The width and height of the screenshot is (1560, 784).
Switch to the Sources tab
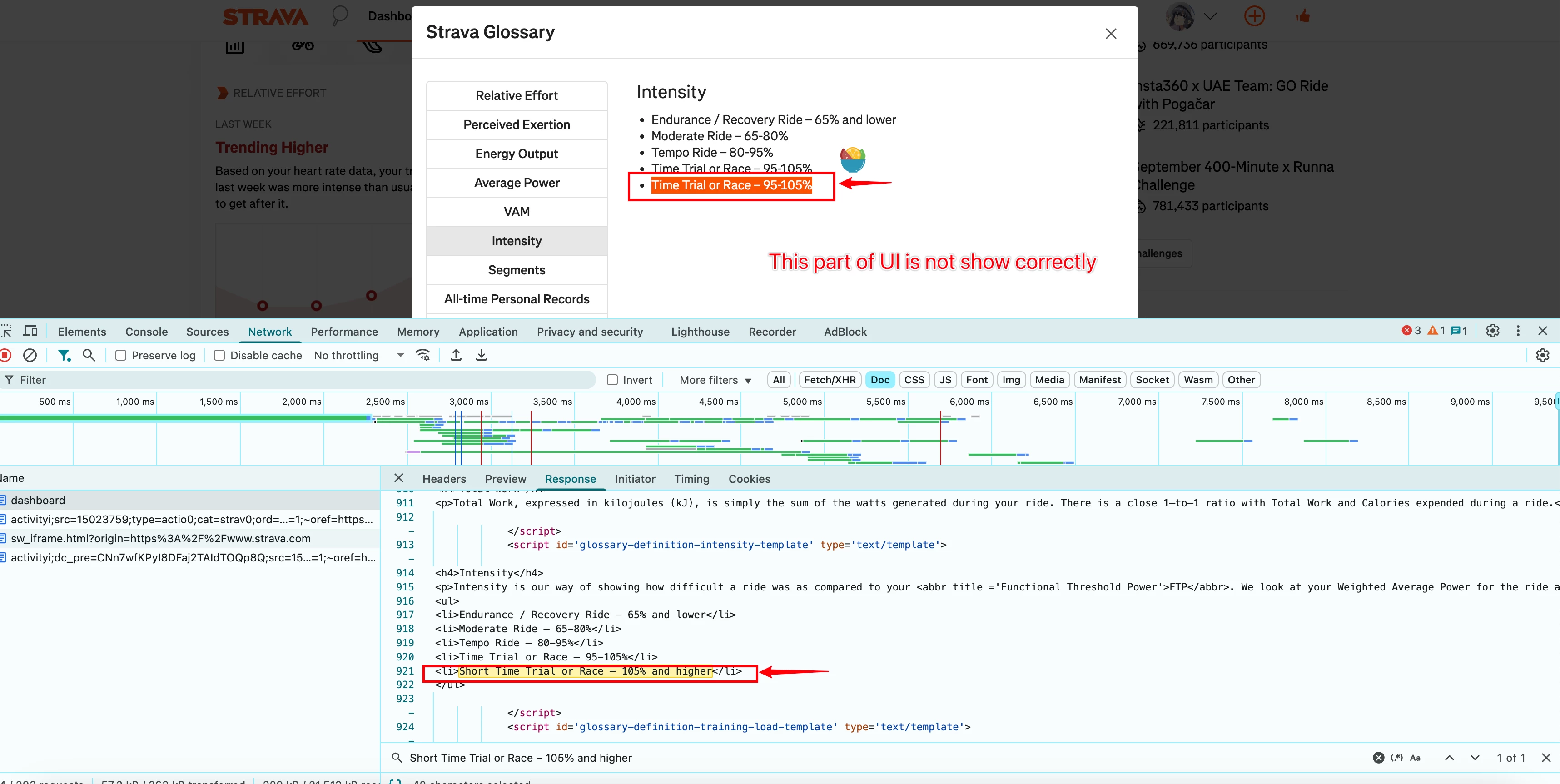[207, 331]
